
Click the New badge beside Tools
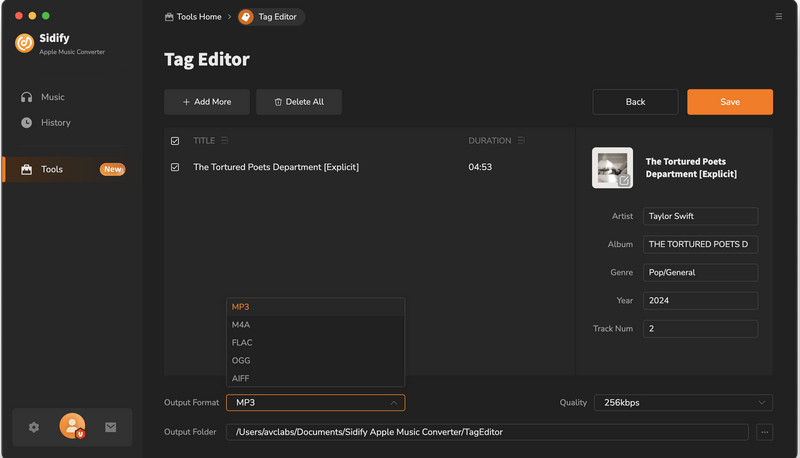[x=112, y=169]
